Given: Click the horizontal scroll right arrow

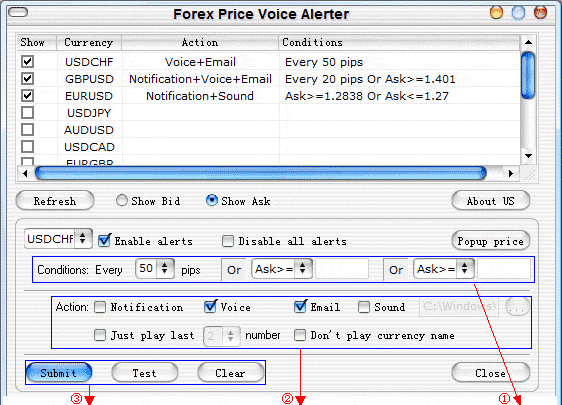Looking at the screenshot, I should [511, 174].
